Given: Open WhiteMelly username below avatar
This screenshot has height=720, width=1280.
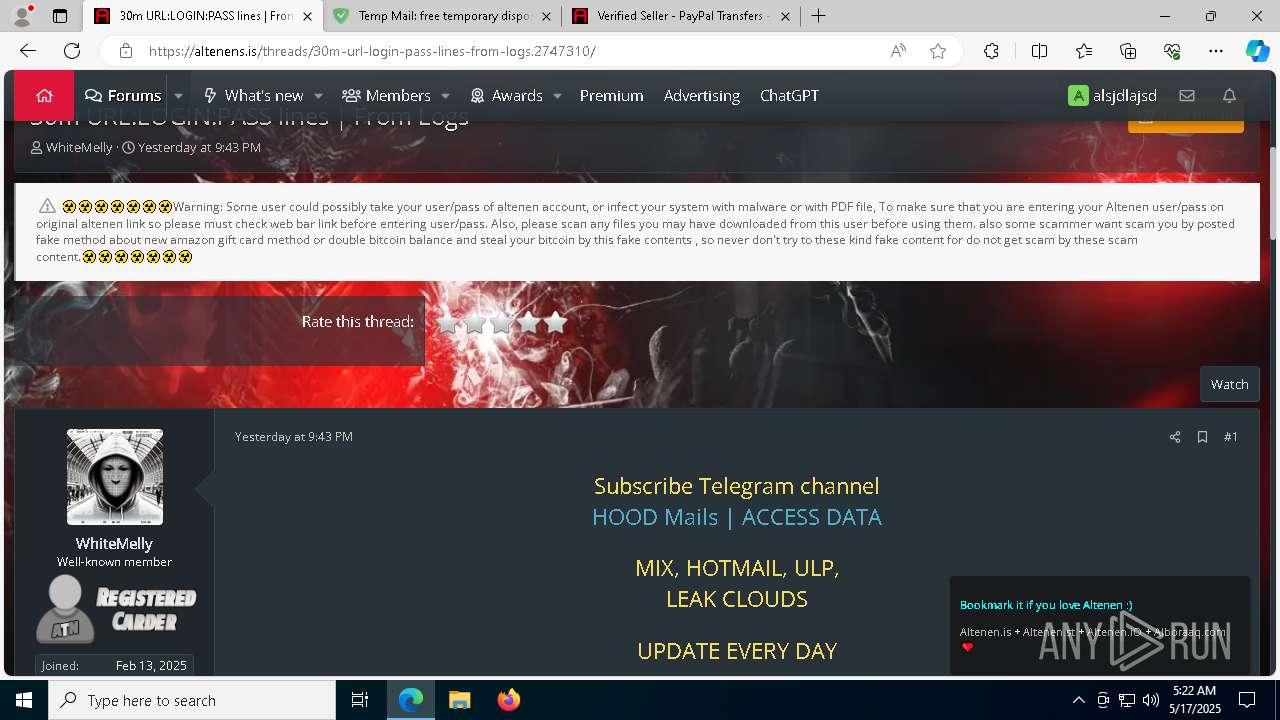Looking at the screenshot, I should [x=114, y=544].
